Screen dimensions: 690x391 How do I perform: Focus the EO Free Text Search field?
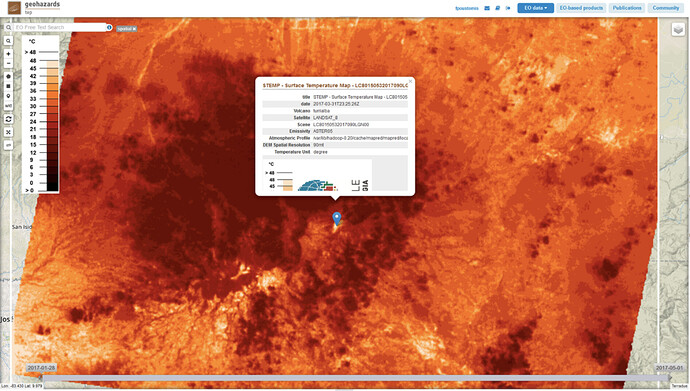59,27
